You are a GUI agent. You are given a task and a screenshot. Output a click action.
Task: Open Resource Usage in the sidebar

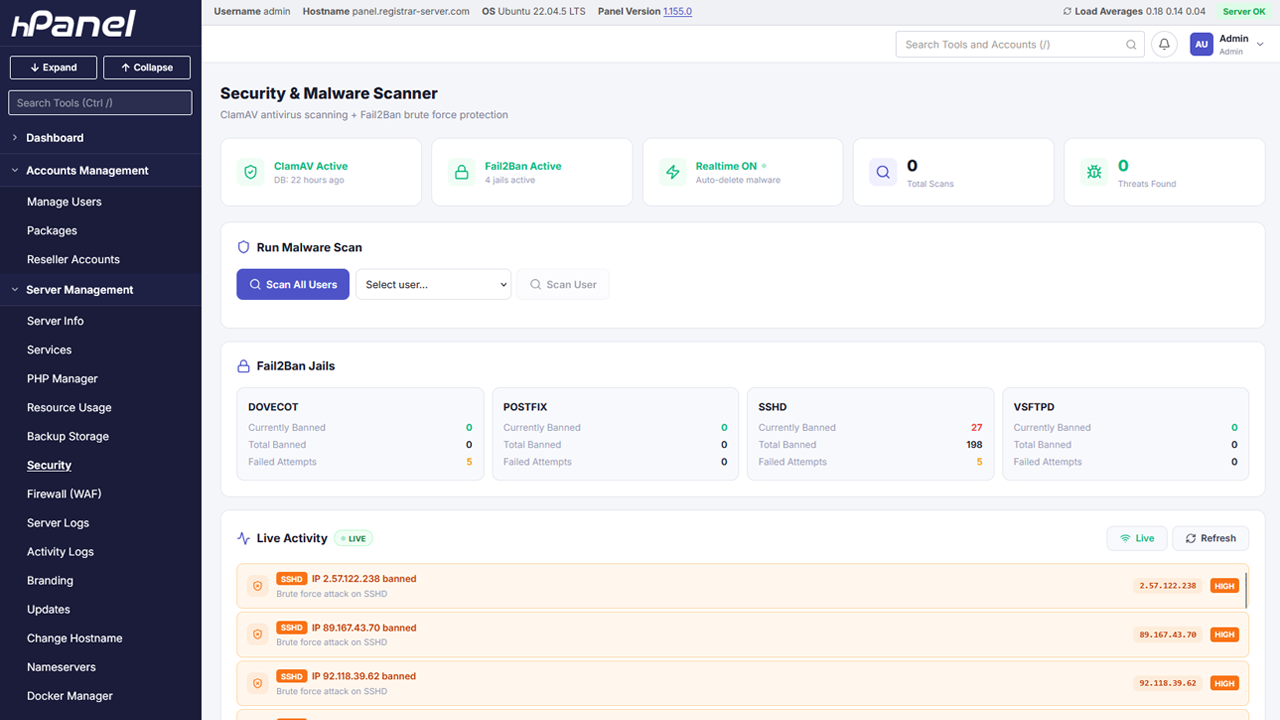coord(69,408)
